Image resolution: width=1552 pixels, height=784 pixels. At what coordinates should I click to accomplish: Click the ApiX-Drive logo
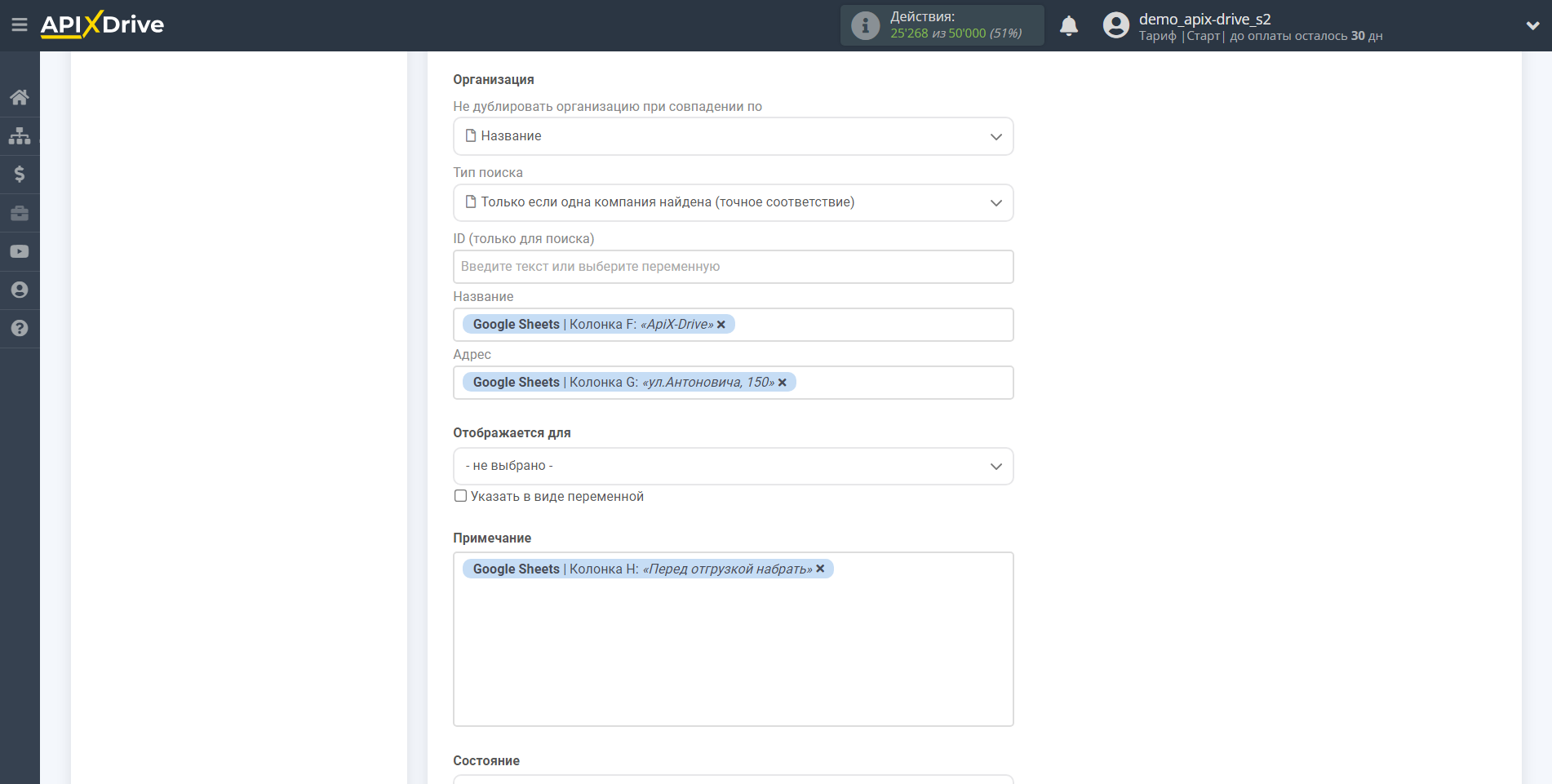[x=102, y=24]
